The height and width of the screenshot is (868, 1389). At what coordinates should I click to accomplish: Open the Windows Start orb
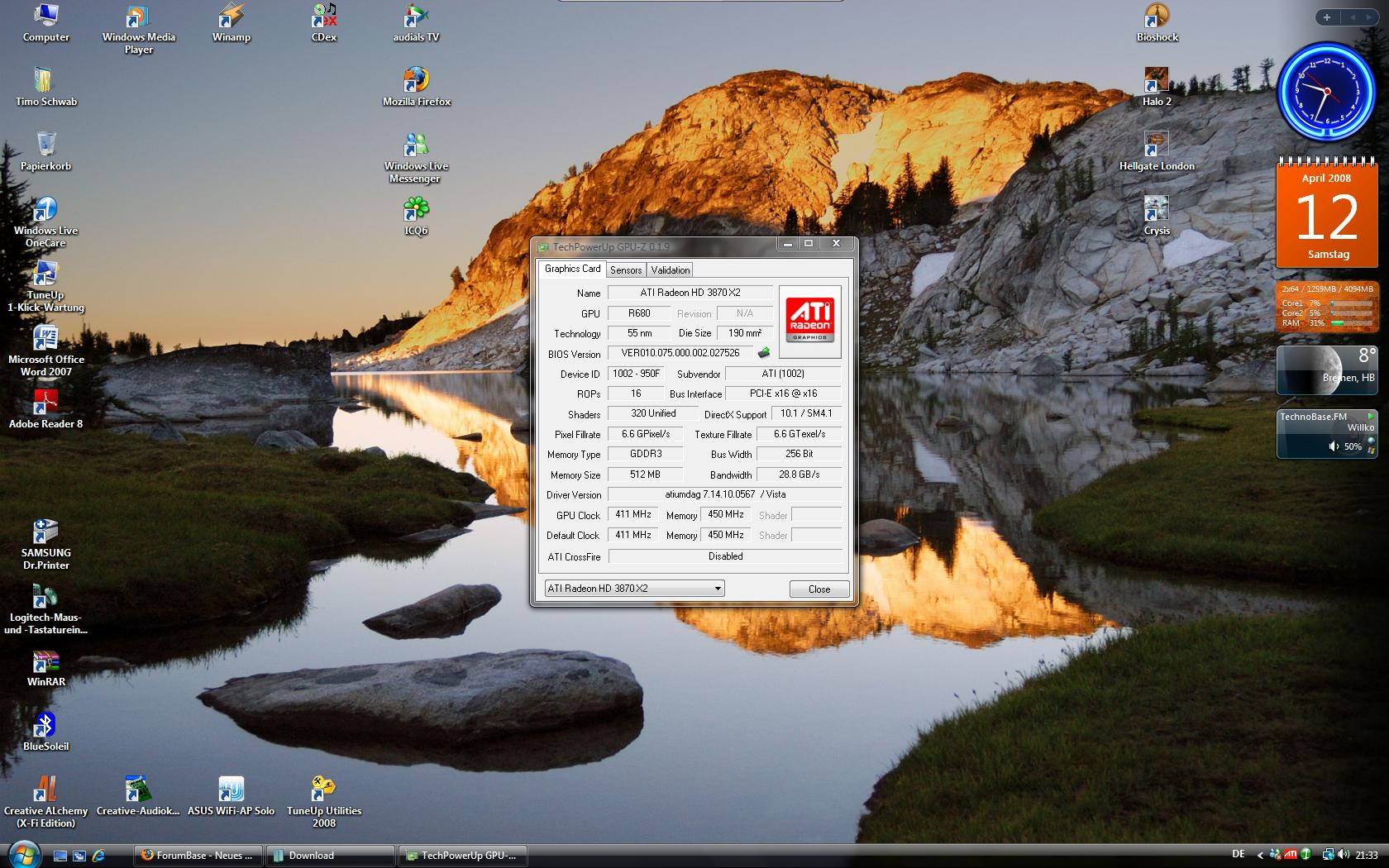(x=24, y=855)
